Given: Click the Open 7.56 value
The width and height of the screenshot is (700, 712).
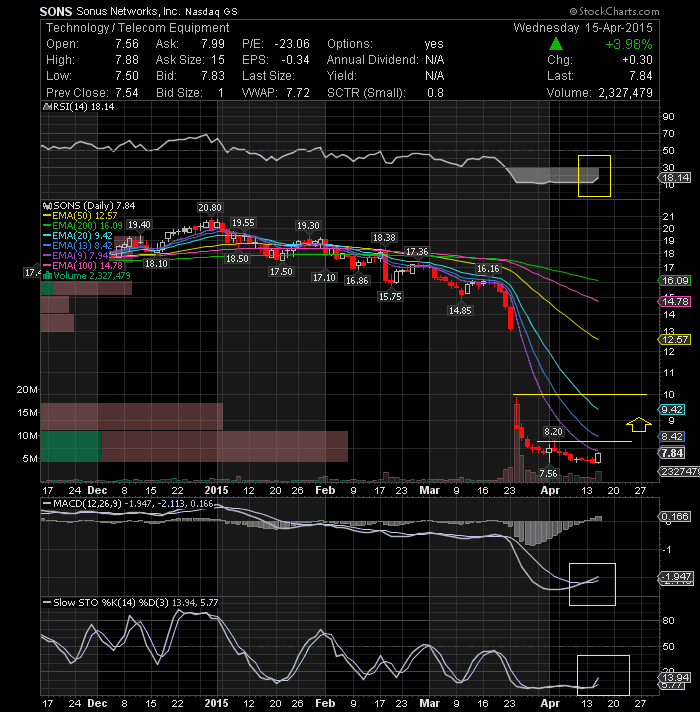Looking at the screenshot, I should pos(127,44).
